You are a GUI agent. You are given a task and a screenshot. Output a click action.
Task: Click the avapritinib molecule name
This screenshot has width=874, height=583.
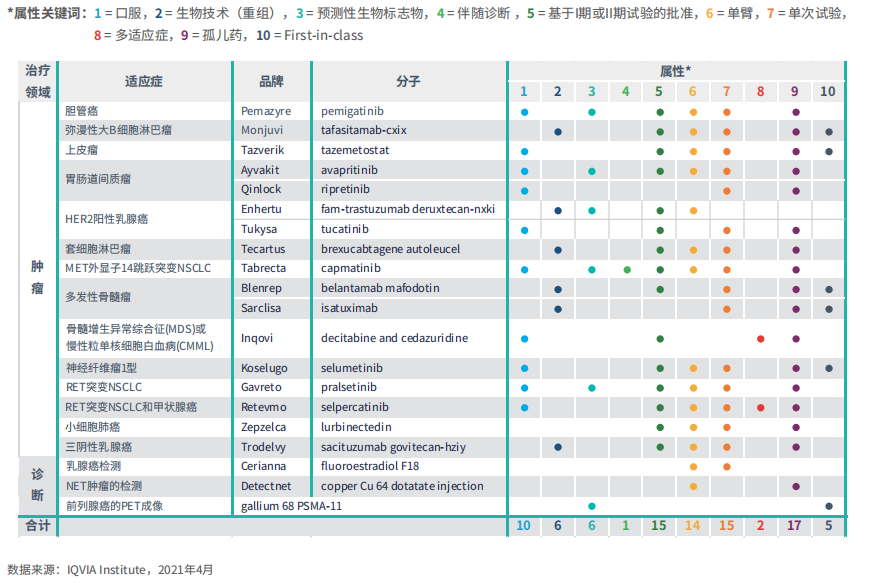pyautogui.click(x=349, y=171)
